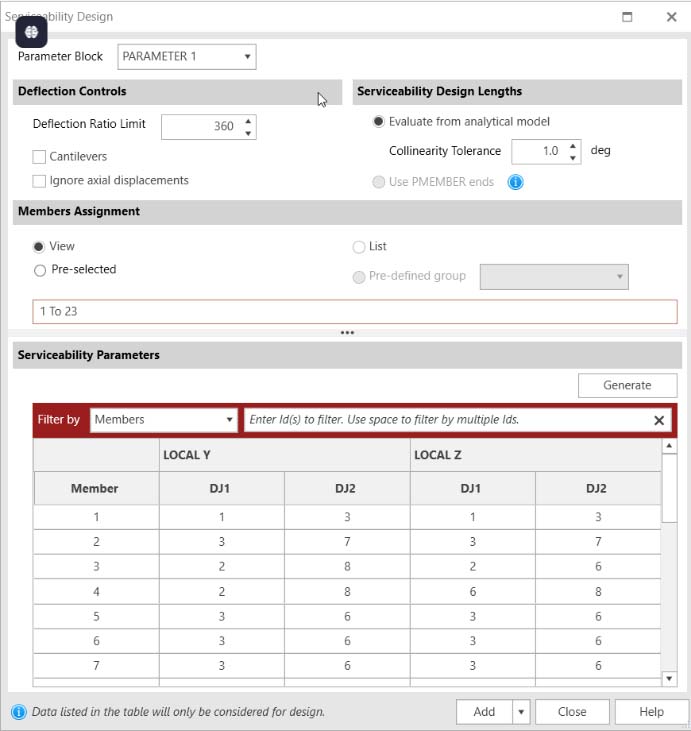Click the table scrollbar down arrow
The height and width of the screenshot is (731, 691).
pos(669,678)
